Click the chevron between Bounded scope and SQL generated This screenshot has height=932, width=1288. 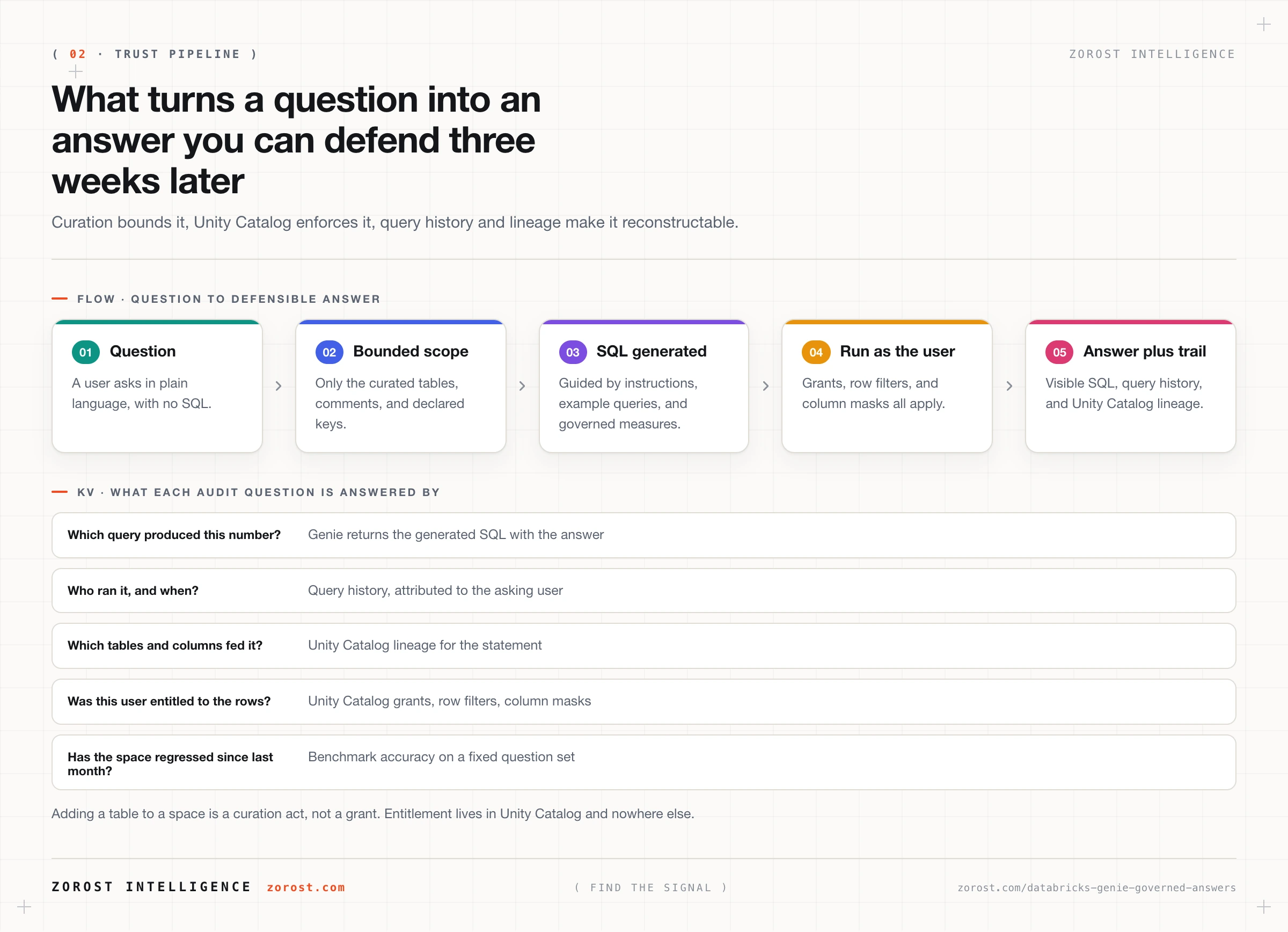(522, 386)
